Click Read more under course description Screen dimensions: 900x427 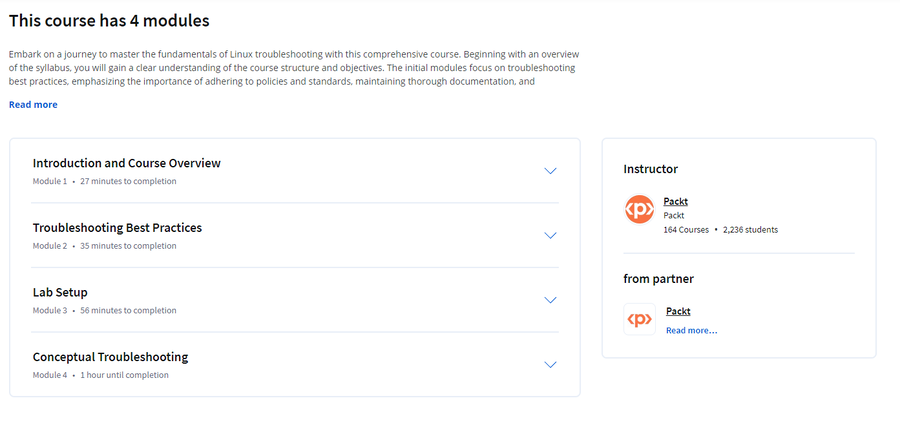click(33, 105)
